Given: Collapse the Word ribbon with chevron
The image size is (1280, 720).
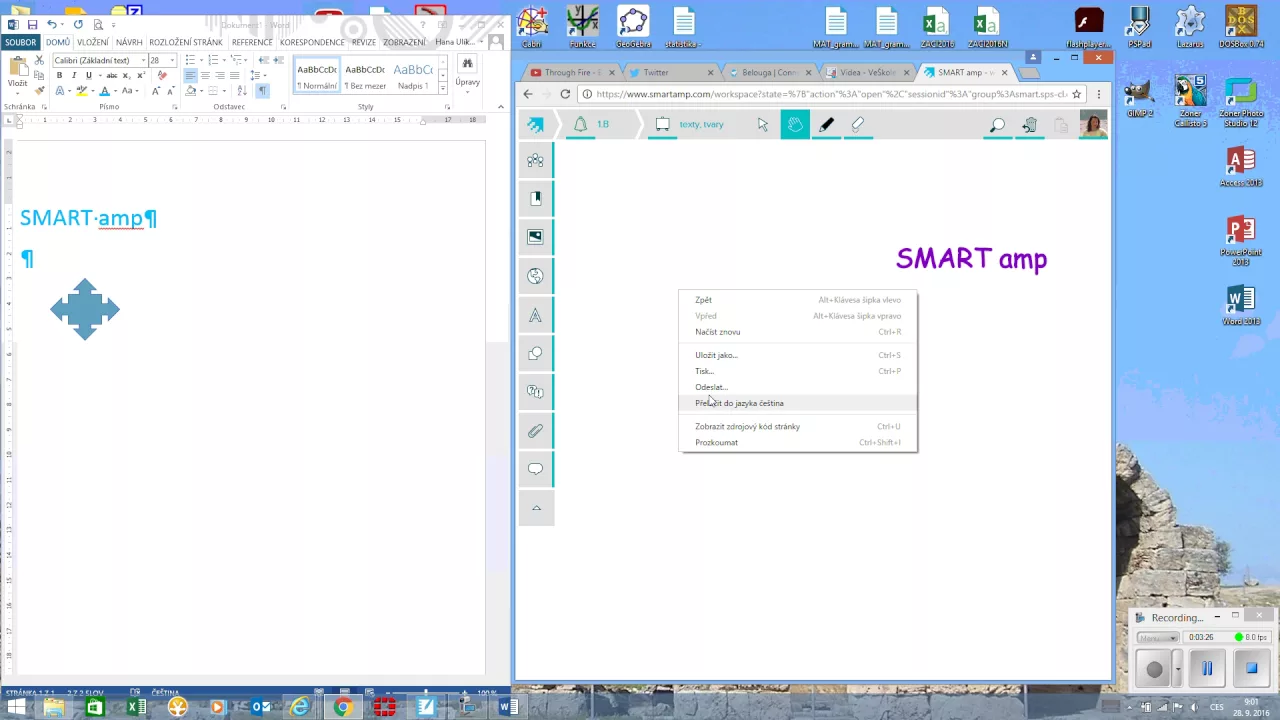Looking at the screenshot, I should click(x=500, y=106).
